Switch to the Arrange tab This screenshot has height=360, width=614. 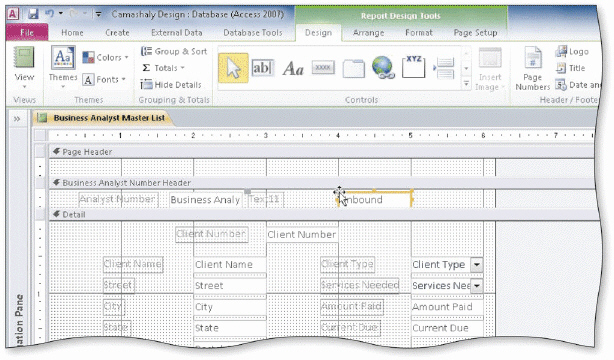368,33
